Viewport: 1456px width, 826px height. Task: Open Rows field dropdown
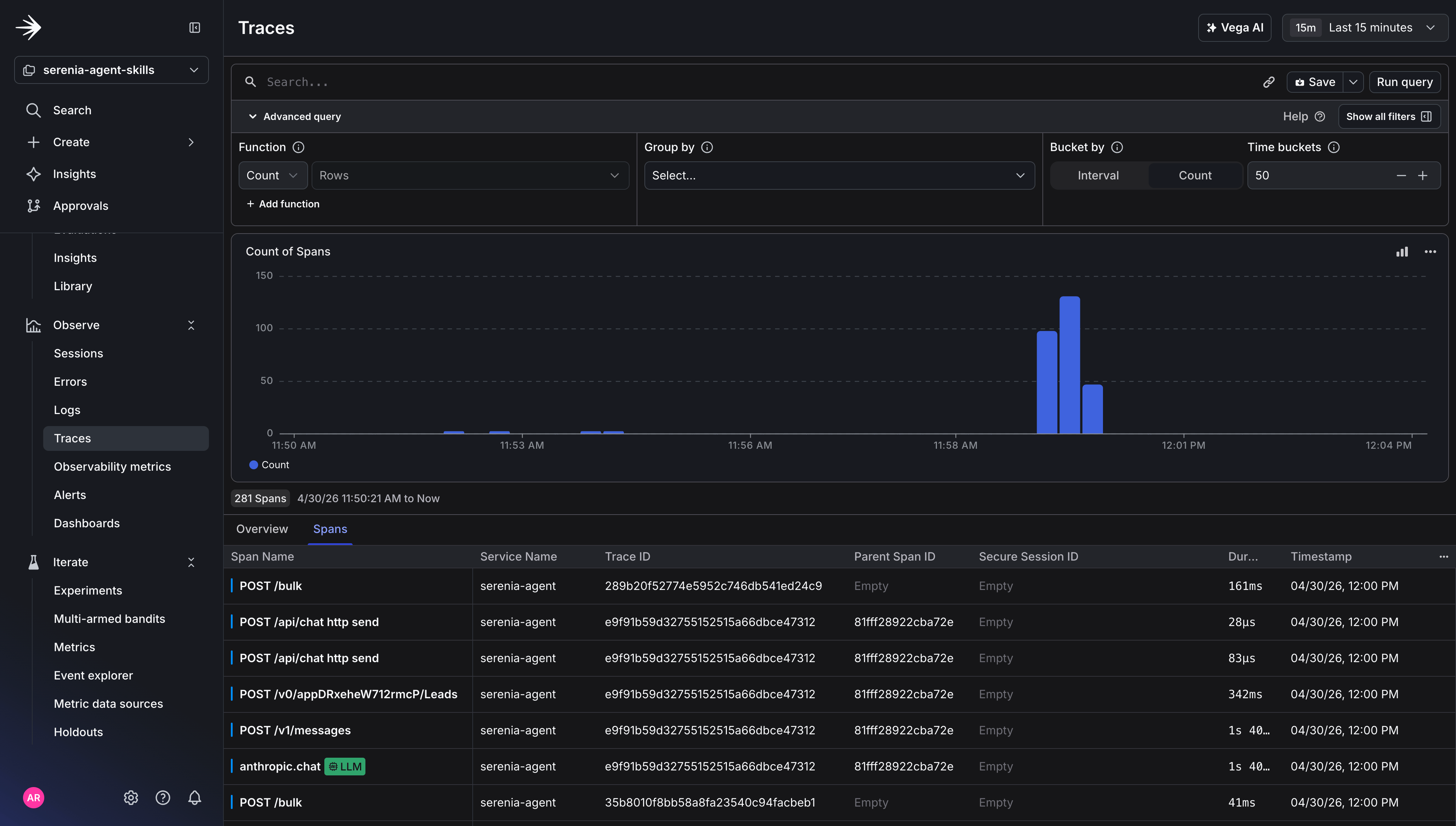[470, 176]
